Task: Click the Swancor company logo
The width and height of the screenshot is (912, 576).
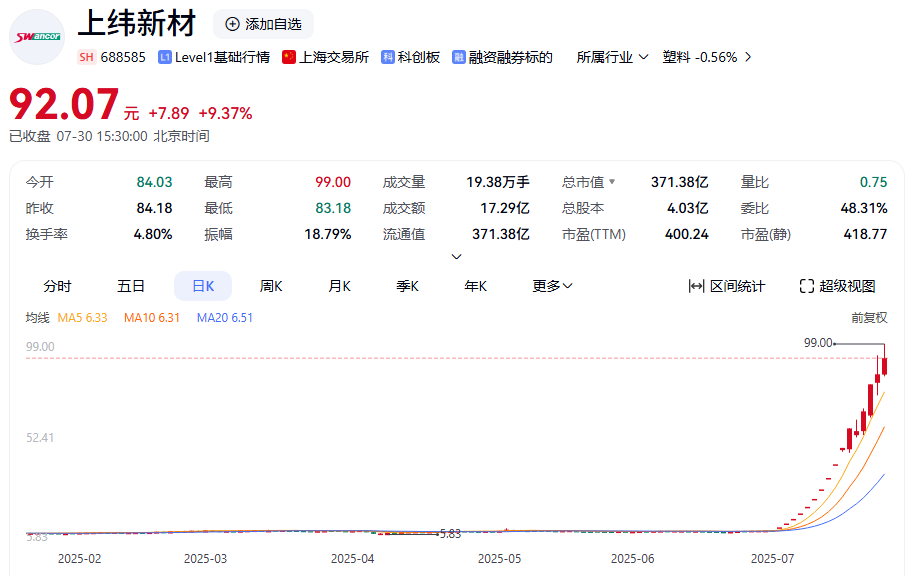Action: tap(37, 37)
